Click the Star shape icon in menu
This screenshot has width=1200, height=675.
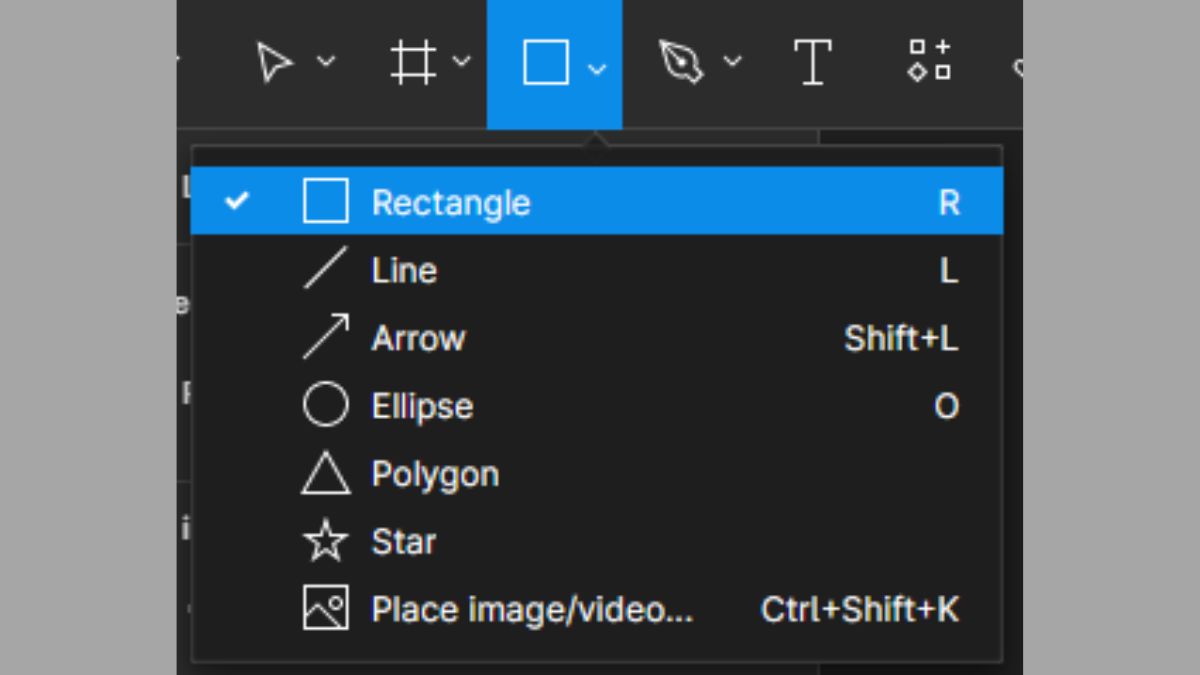click(x=325, y=542)
